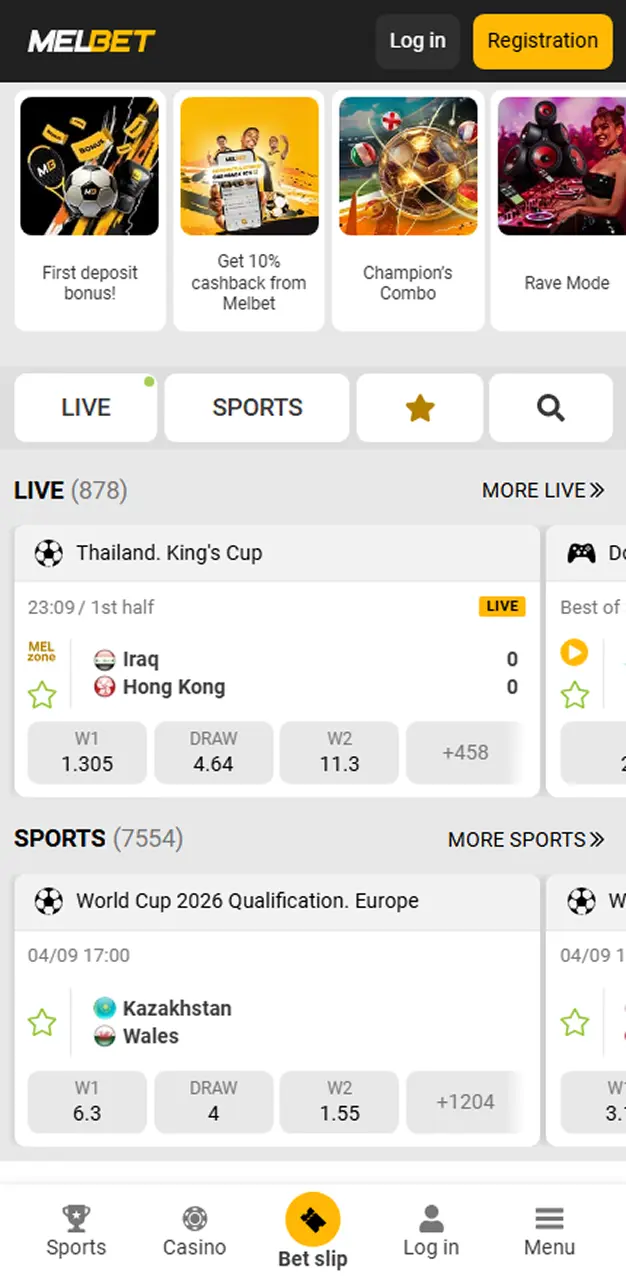Open search with the magnifier icon
This screenshot has width=626, height=1280.
click(x=551, y=408)
